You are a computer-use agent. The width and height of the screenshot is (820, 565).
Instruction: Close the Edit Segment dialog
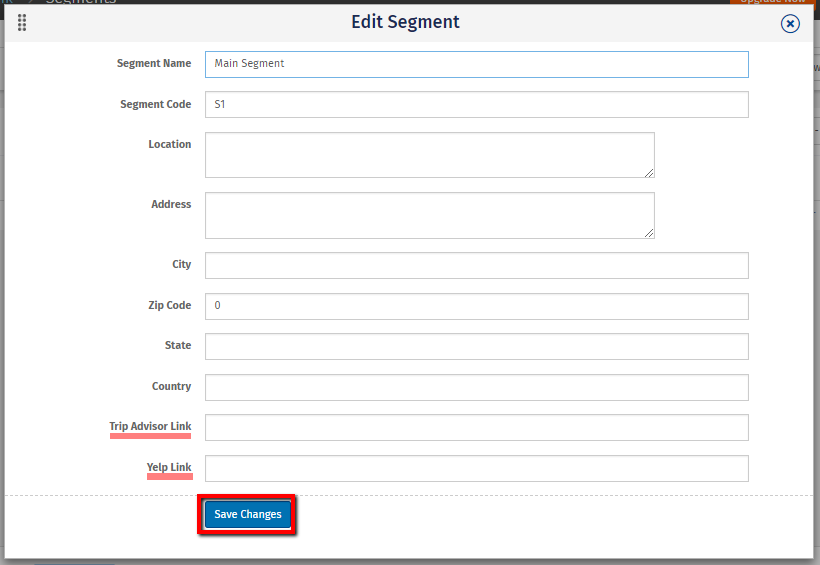point(790,24)
